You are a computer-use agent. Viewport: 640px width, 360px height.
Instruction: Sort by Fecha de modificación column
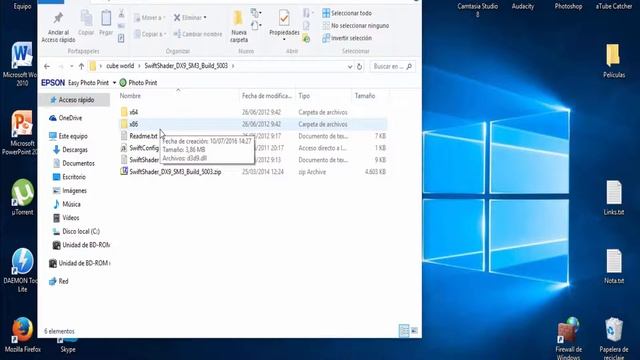267,96
